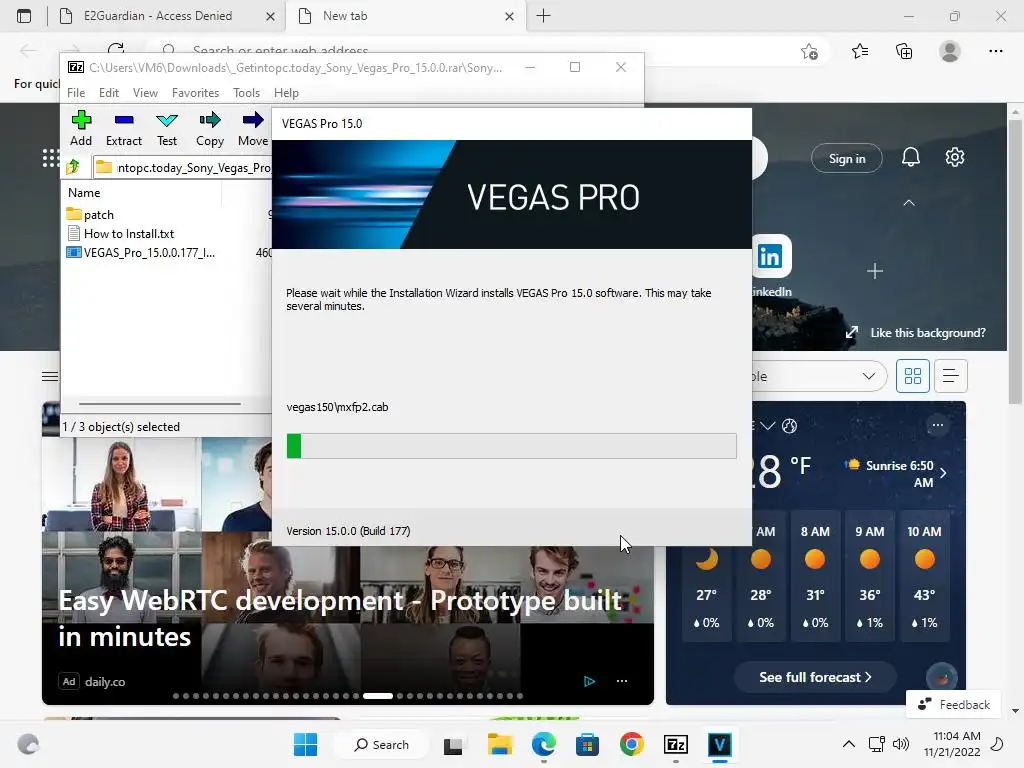Image resolution: width=1024 pixels, height=768 pixels.
Task: Click the Add button in 7-Zip toolbar
Action: click(x=81, y=129)
